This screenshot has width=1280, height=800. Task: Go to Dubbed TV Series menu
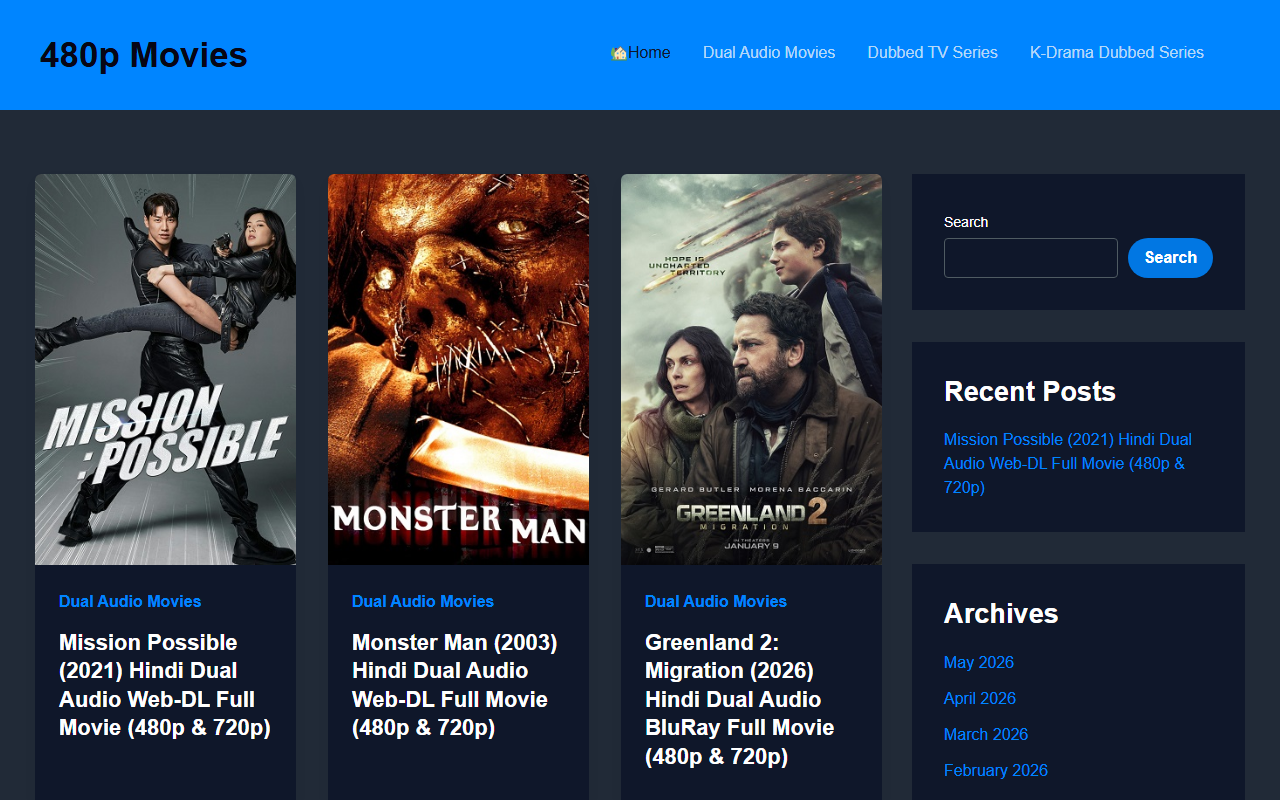pyautogui.click(x=933, y=52)
